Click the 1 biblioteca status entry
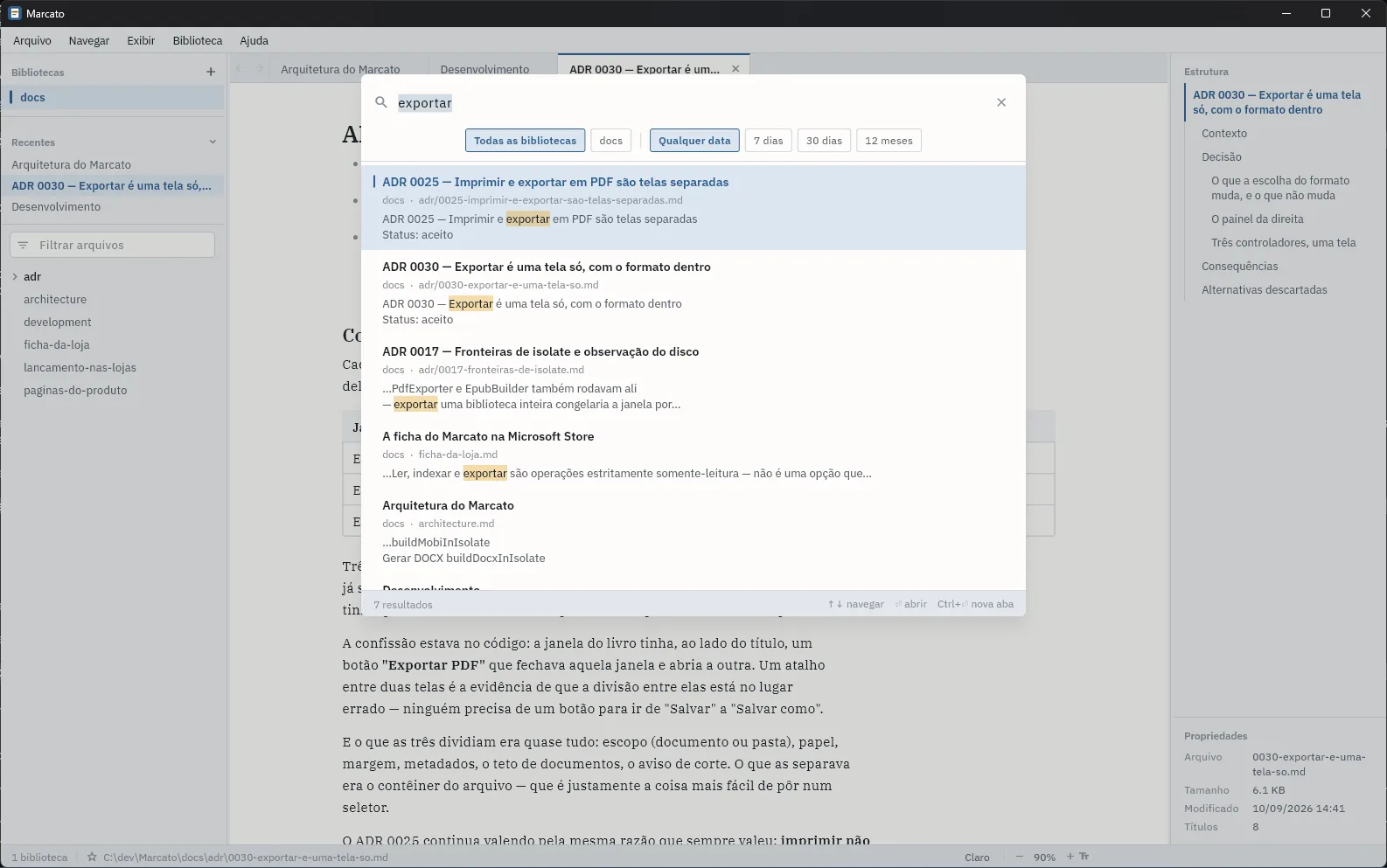 point(39,858)
